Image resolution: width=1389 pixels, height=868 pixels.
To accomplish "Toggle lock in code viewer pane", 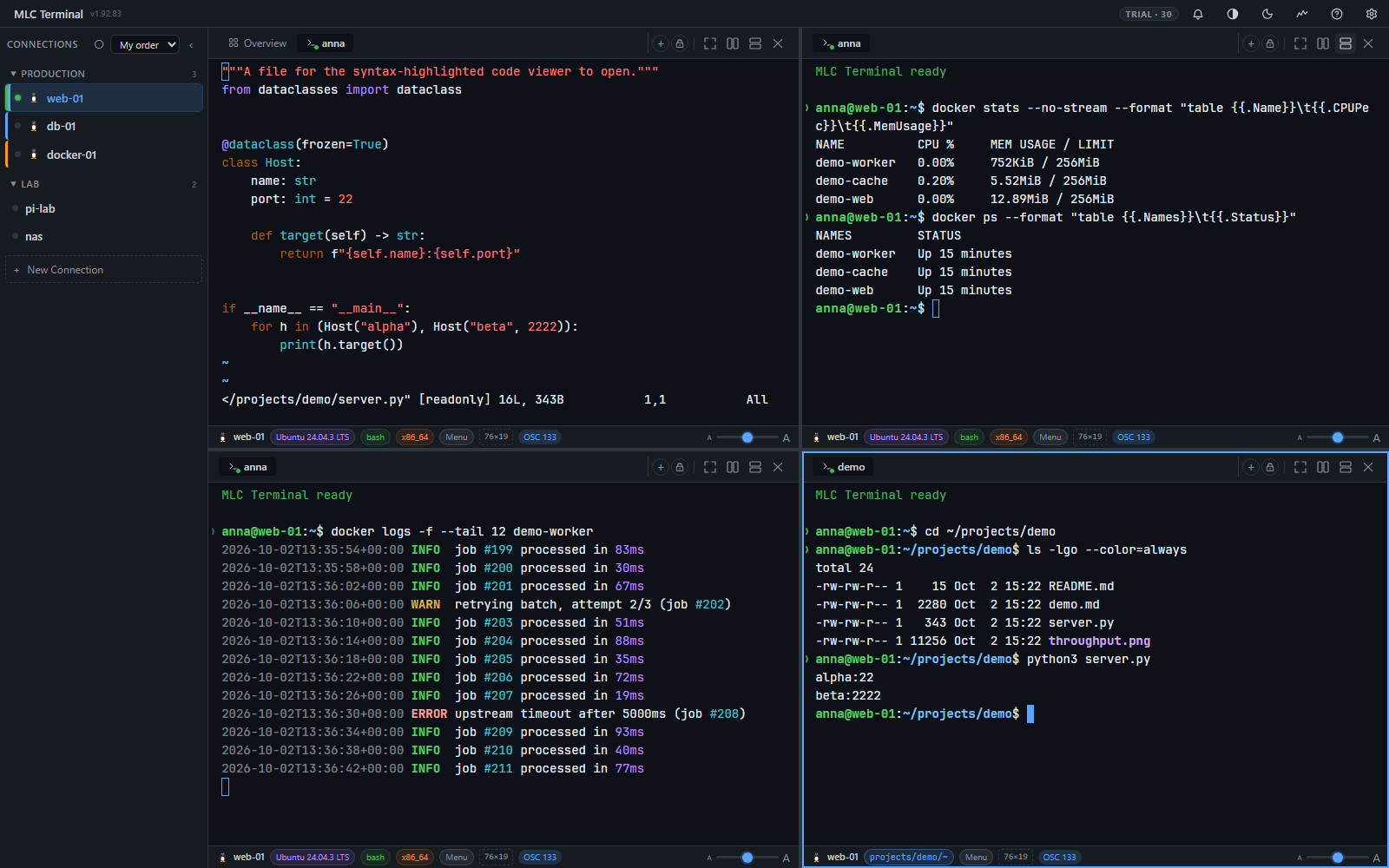I will [680, 43].
